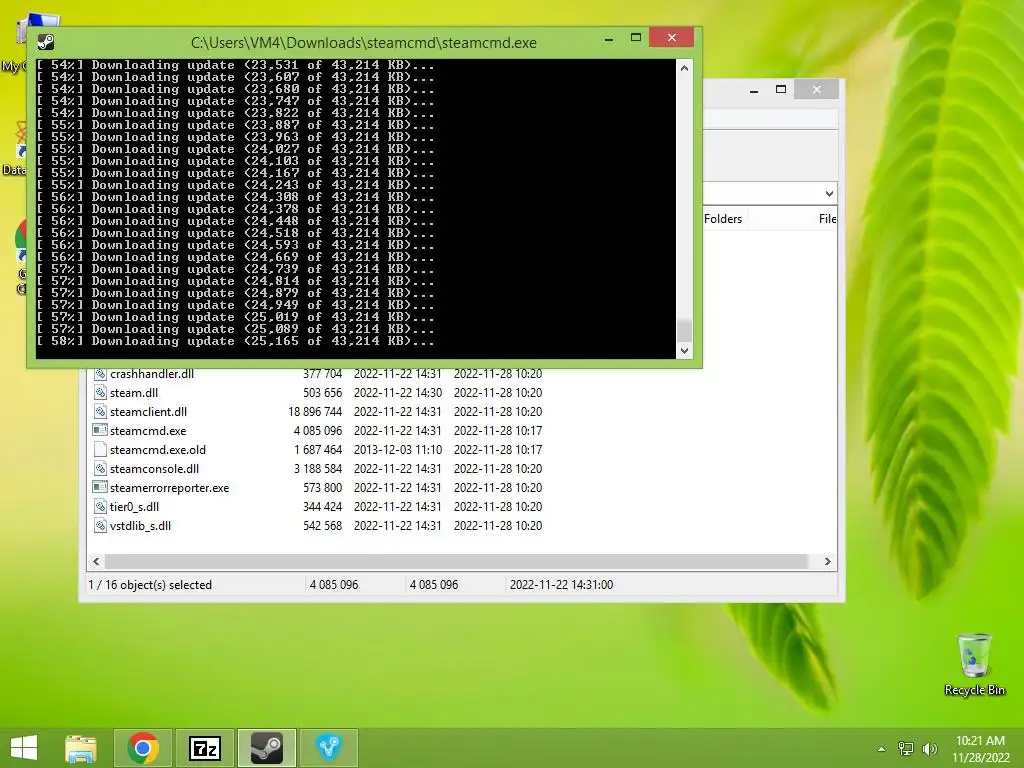Minimize the 7-Zip window behind the console
Screen dimensions: 1024x768
(x=754, y=90)
